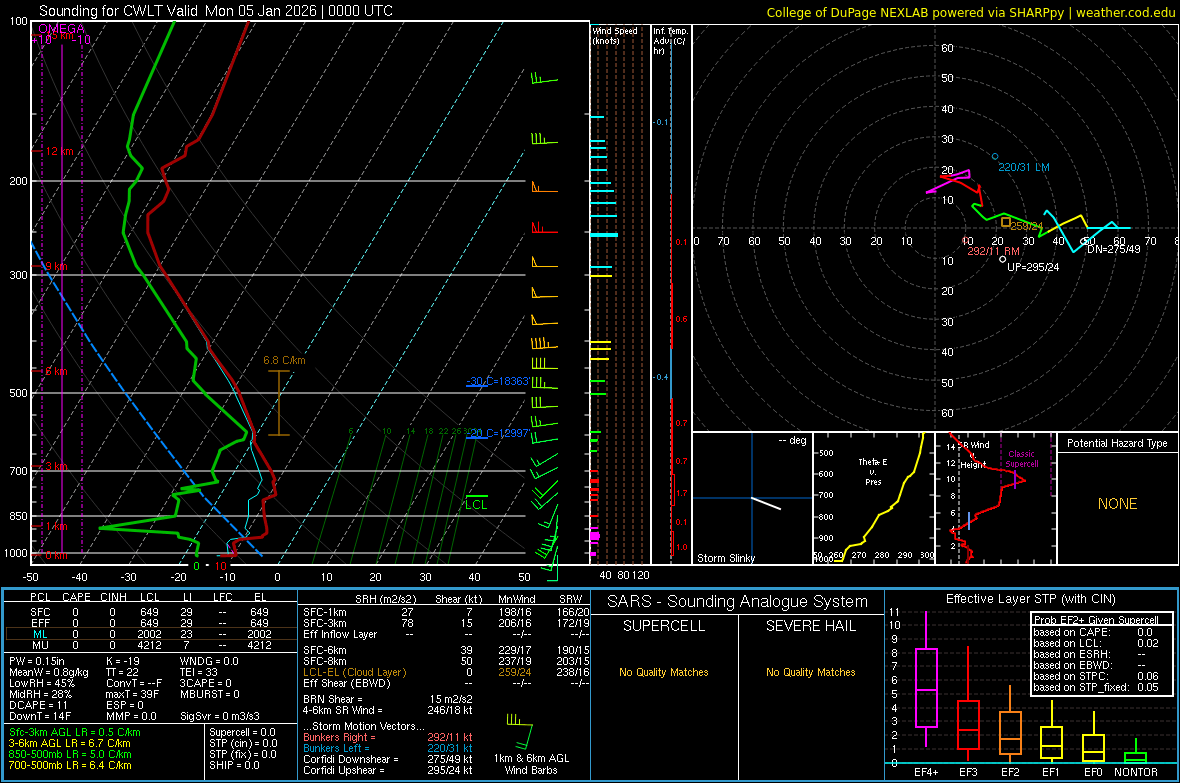Click the '-30 C=18363' height label

pos(497,381)
